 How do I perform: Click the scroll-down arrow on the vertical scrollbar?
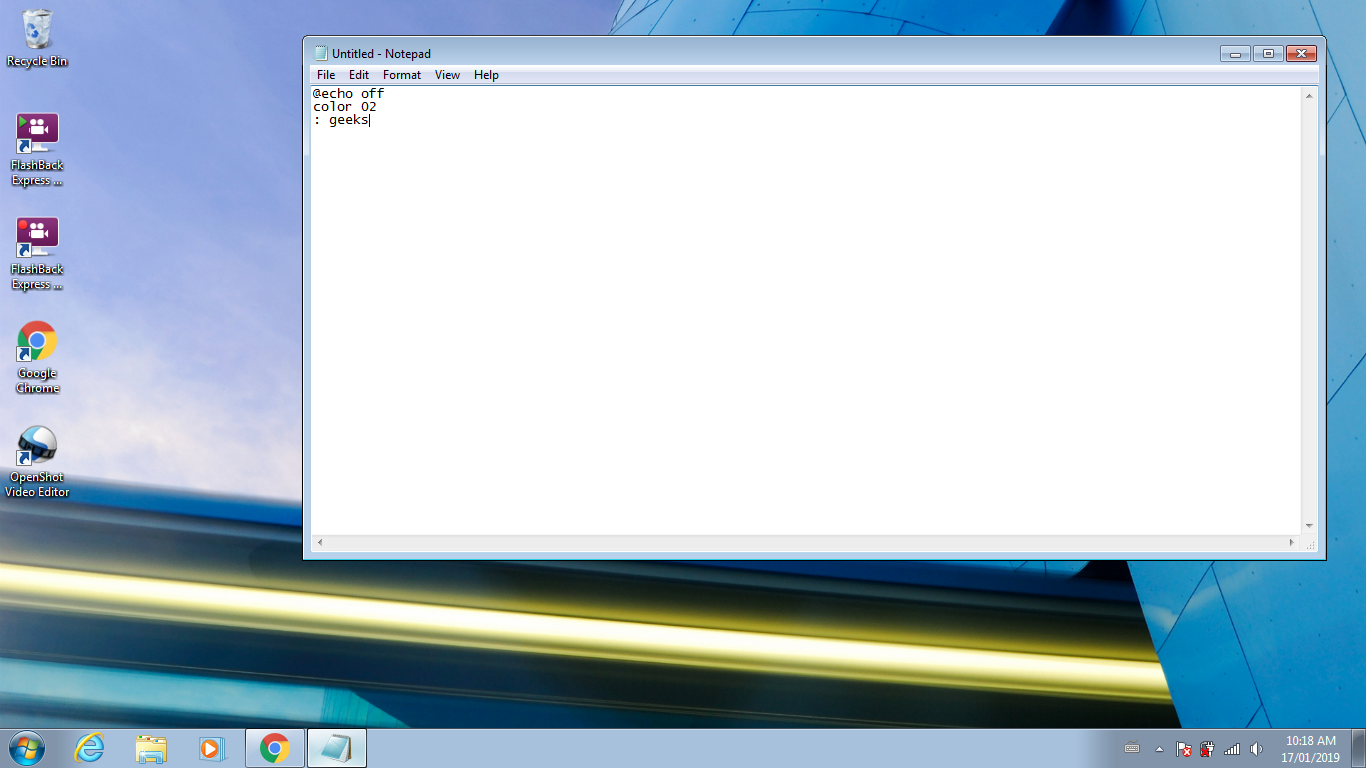tap(1308, 524)
